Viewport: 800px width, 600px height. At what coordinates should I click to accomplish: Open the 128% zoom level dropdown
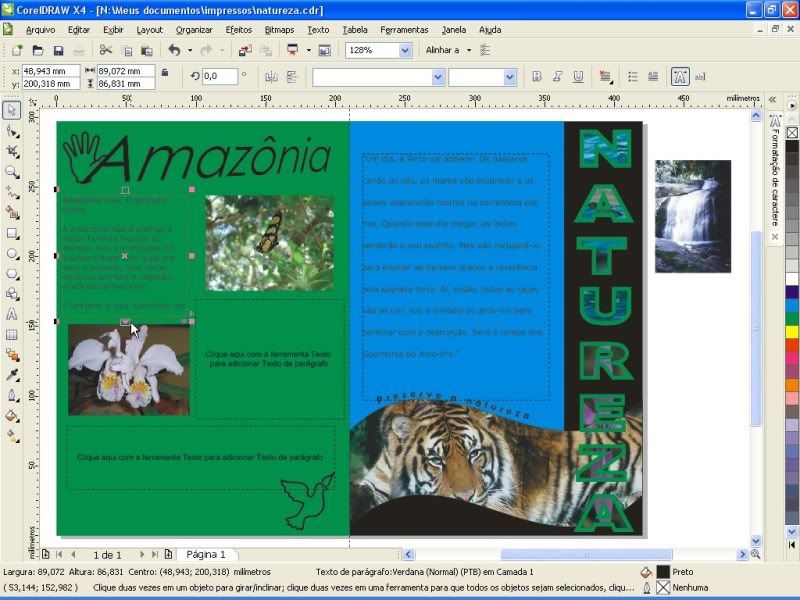tap(405, 50)
